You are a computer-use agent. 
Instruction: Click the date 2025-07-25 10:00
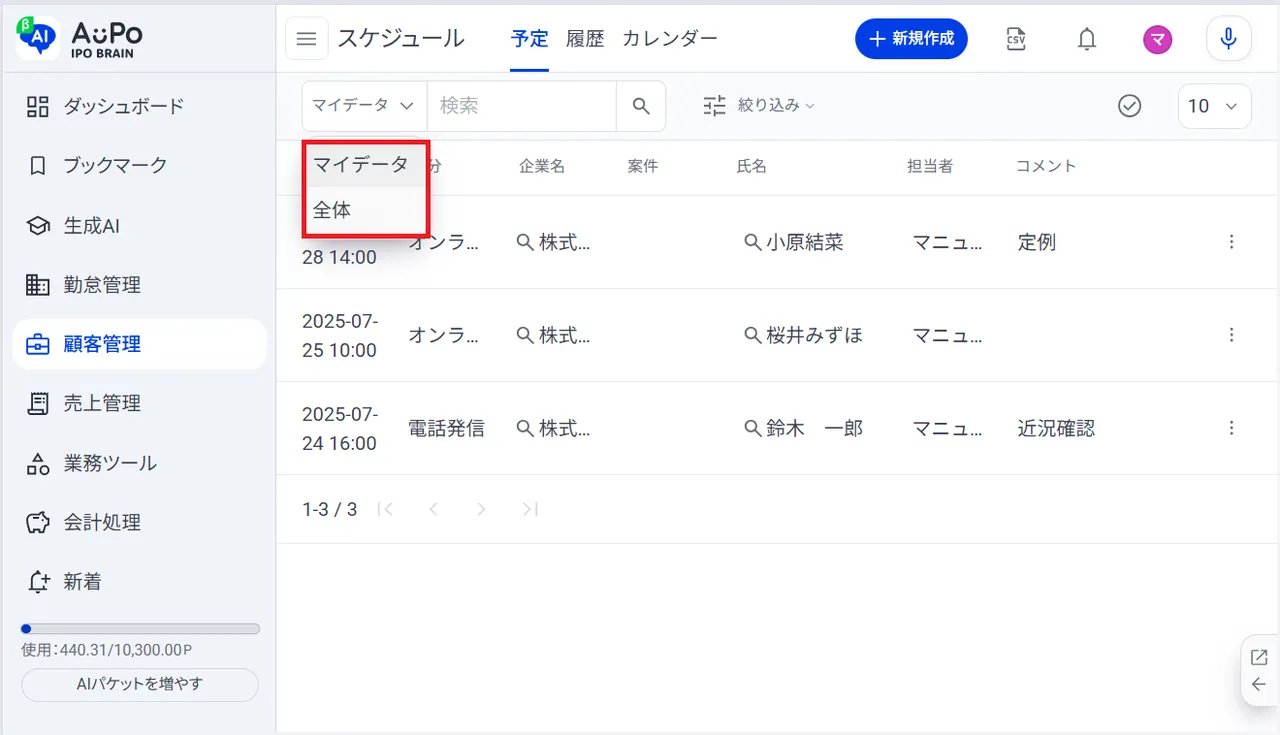pyautogui.click(x=339, y=335)
